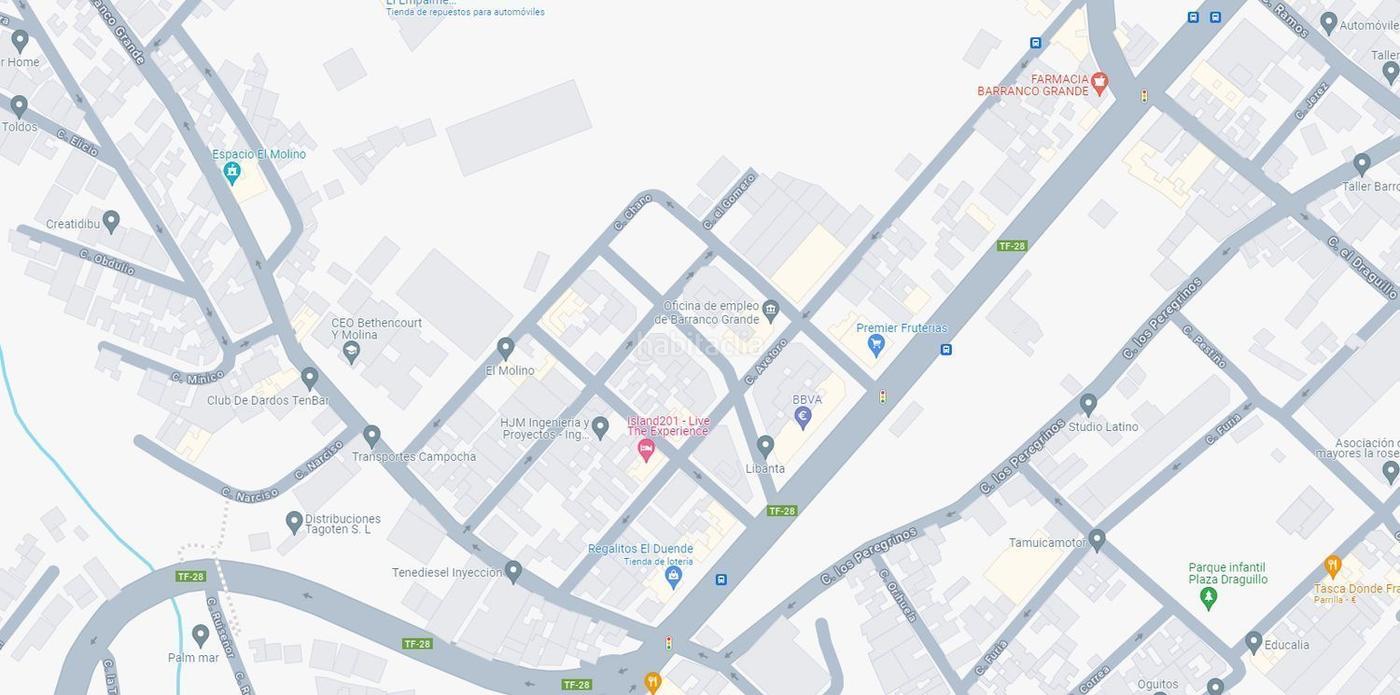Click the Tamuicamotor location pin
This screenshot has width=1400, height=695.
tap(1097, 540)
